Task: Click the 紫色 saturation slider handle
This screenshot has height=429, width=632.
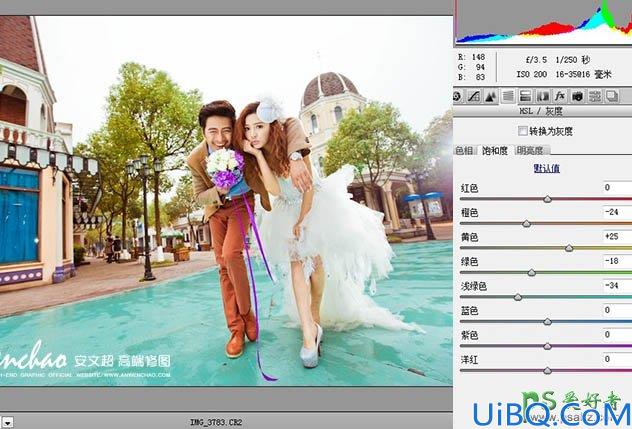Action: pos(547,346)
